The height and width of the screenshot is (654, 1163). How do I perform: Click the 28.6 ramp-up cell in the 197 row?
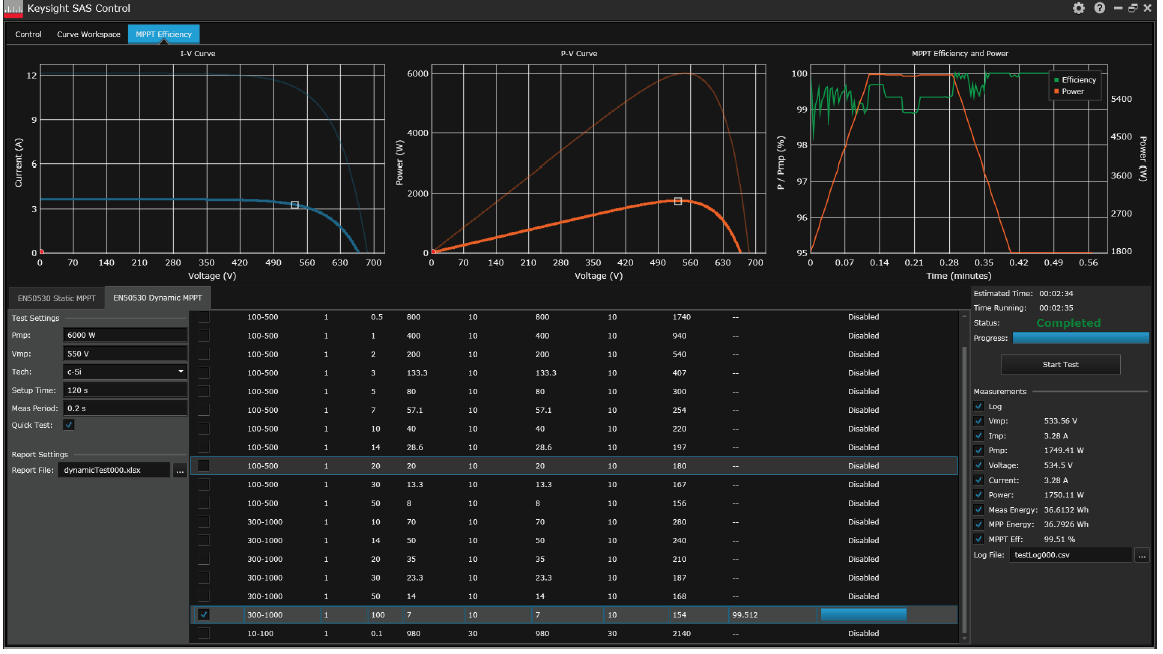(415, 449)
